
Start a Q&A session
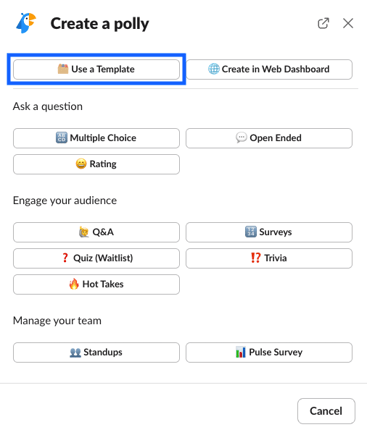[x=96, y=232]
